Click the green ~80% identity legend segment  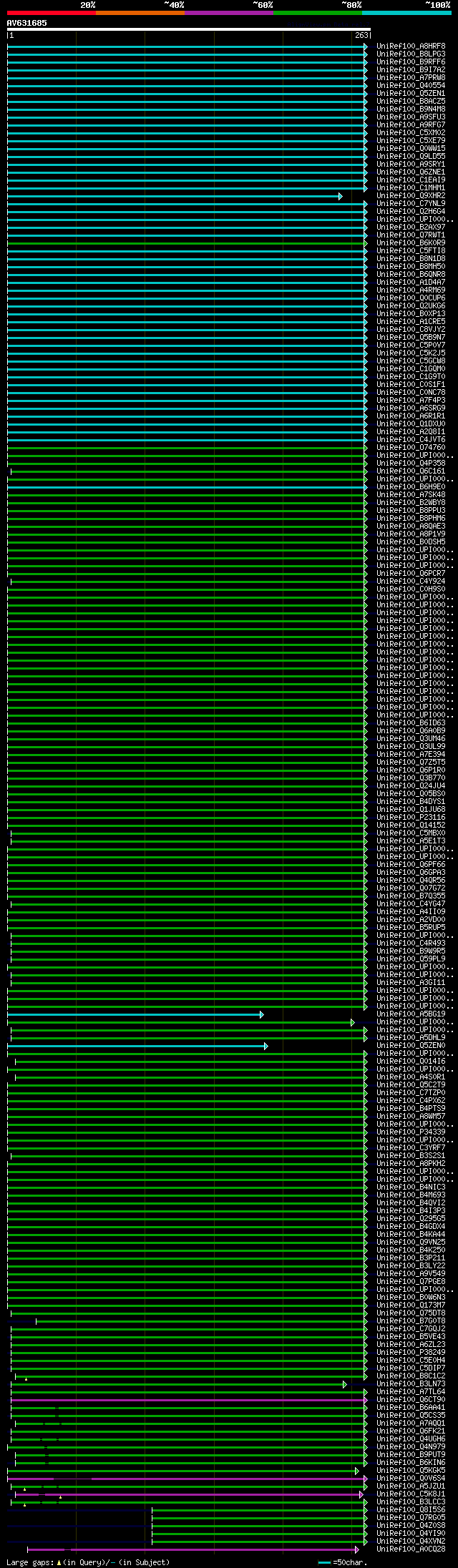(318, 13)
